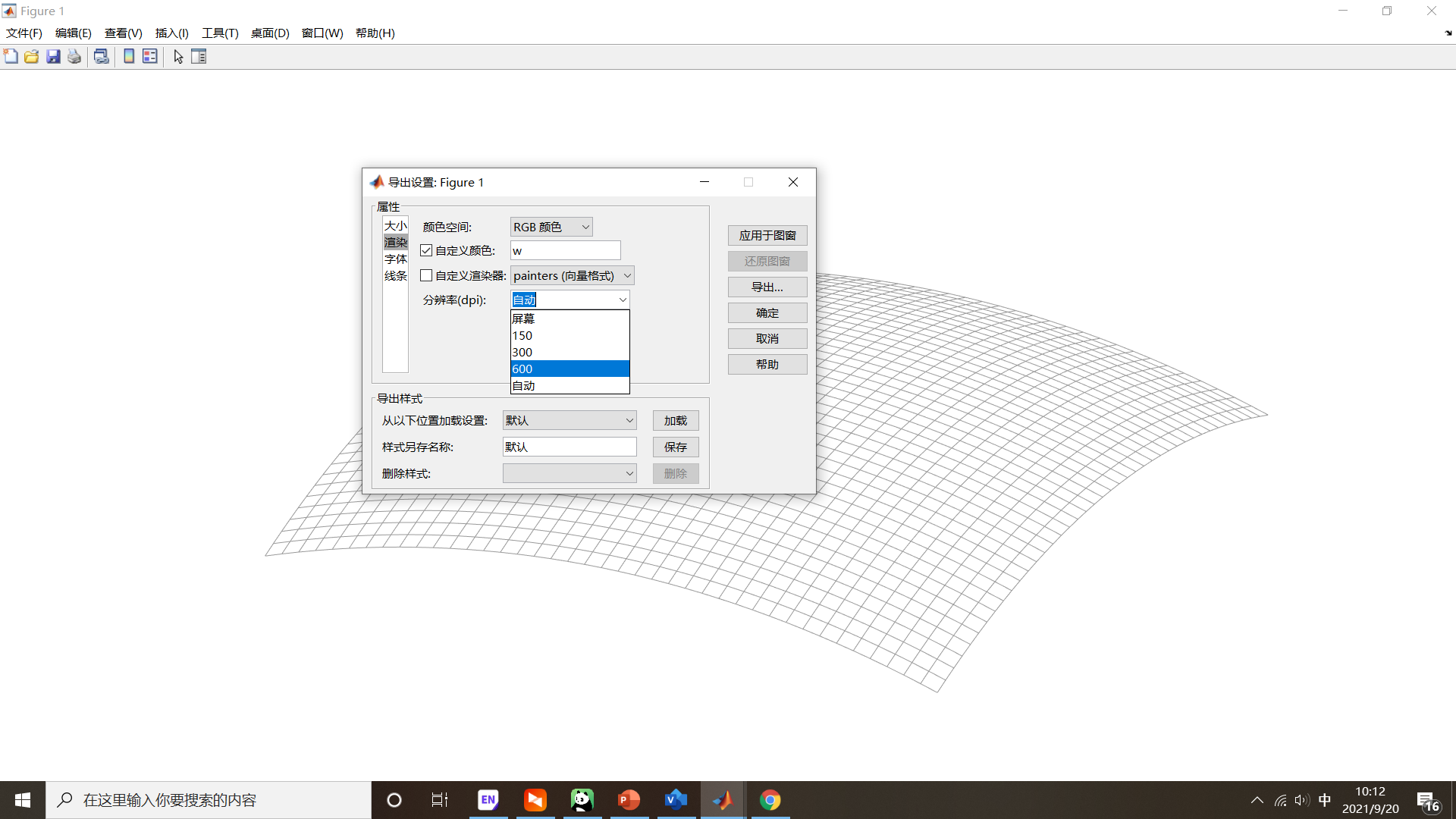Open the 插入(I) menu
1456x819 pixels.
click(x=171, y=33)
